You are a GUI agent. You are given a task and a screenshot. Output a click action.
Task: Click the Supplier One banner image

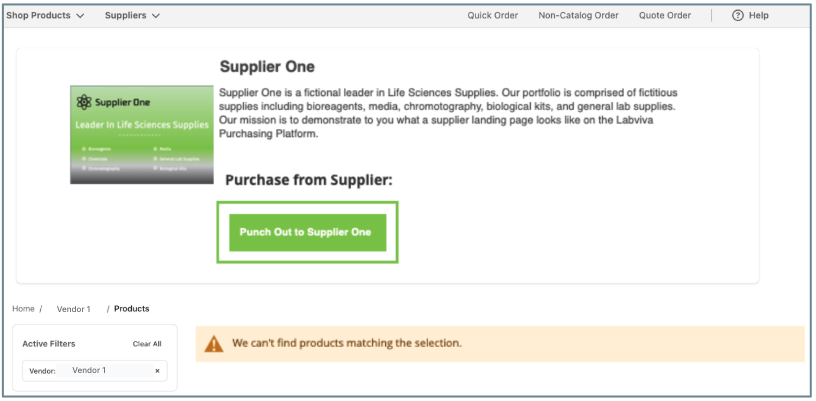[142, 135]
